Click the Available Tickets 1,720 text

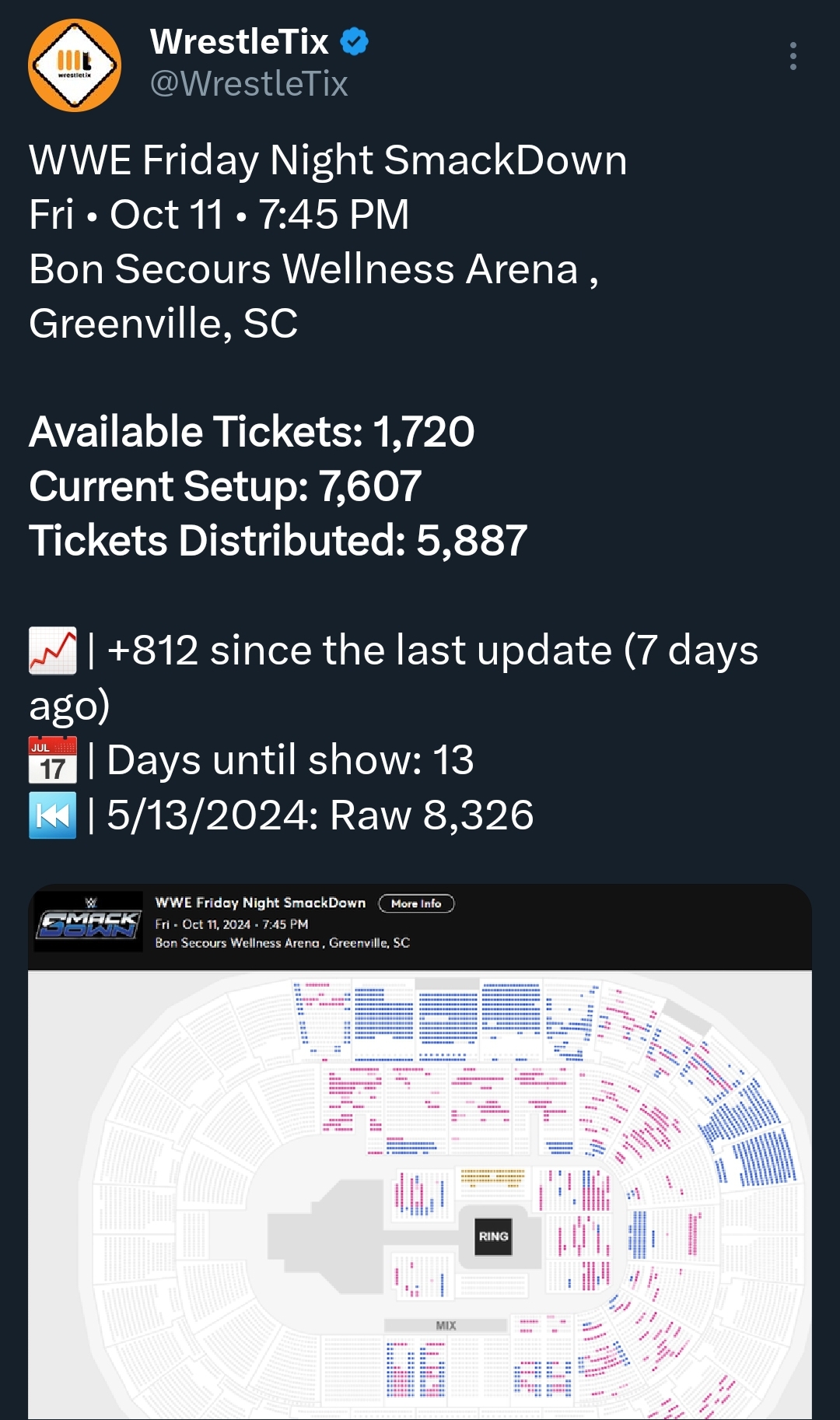pos(252,432)
